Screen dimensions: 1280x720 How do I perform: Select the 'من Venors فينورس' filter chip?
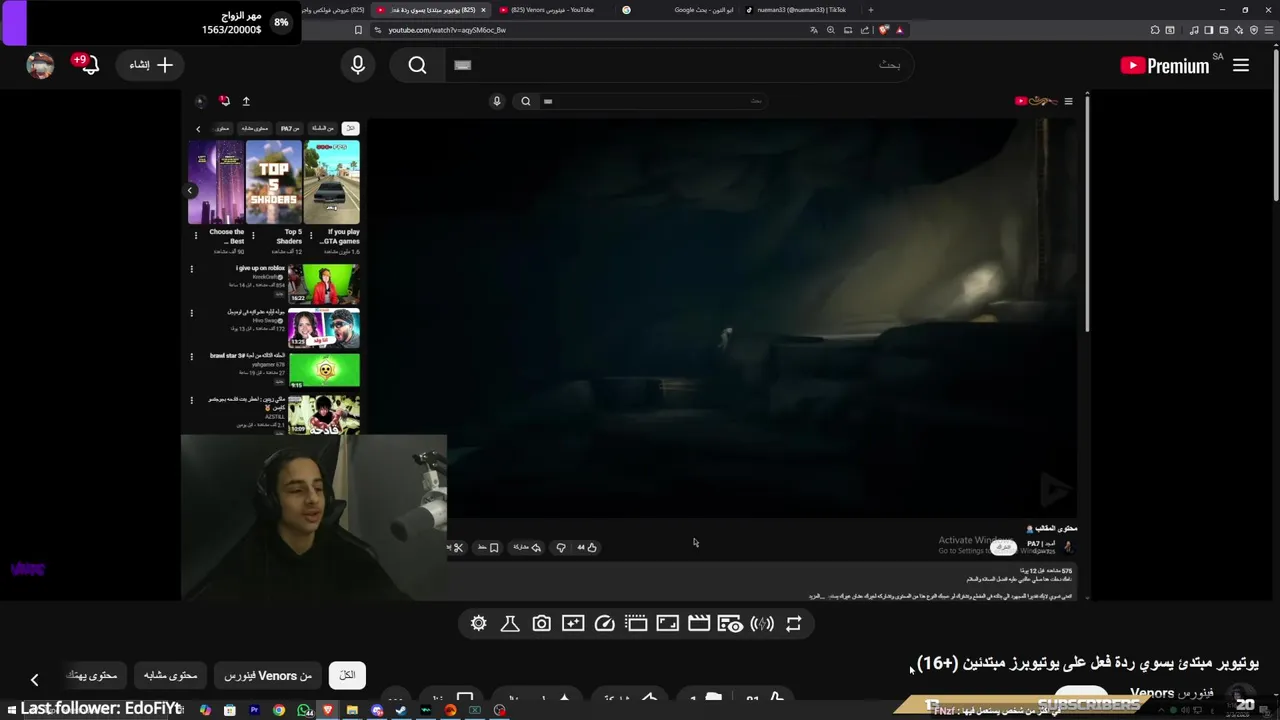(267, 676)
